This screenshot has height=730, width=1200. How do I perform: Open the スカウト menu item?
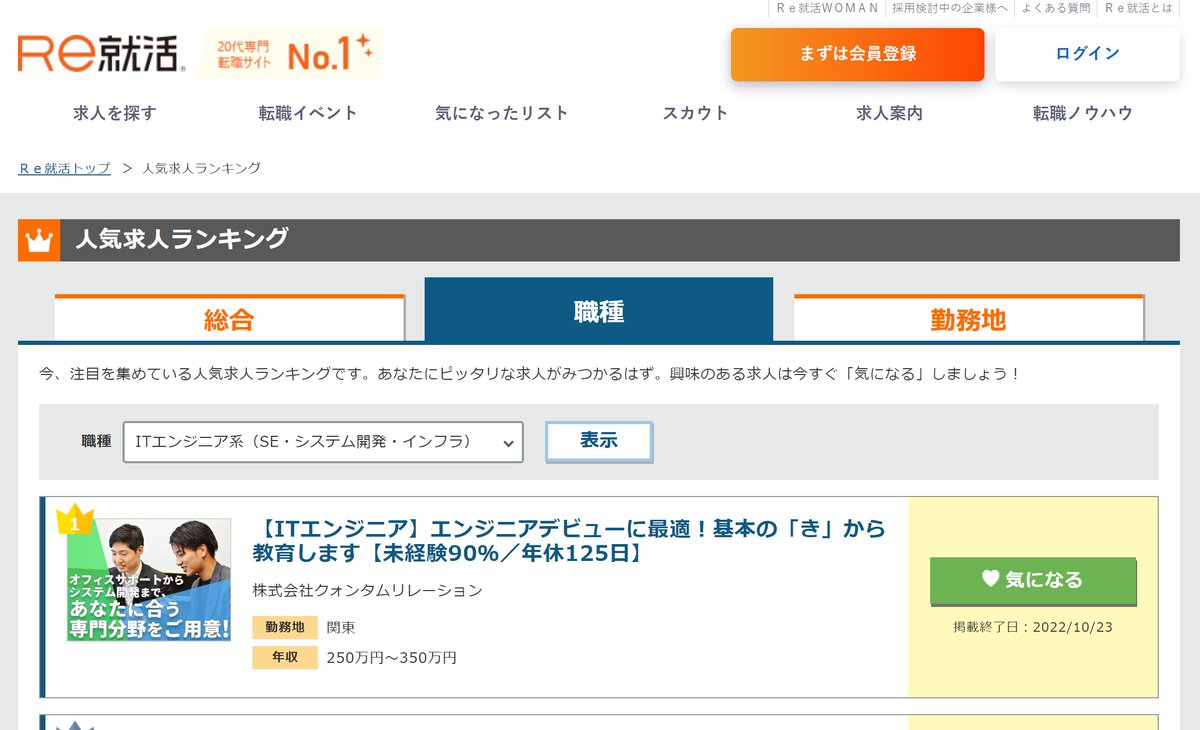click(x=696, y=113)
